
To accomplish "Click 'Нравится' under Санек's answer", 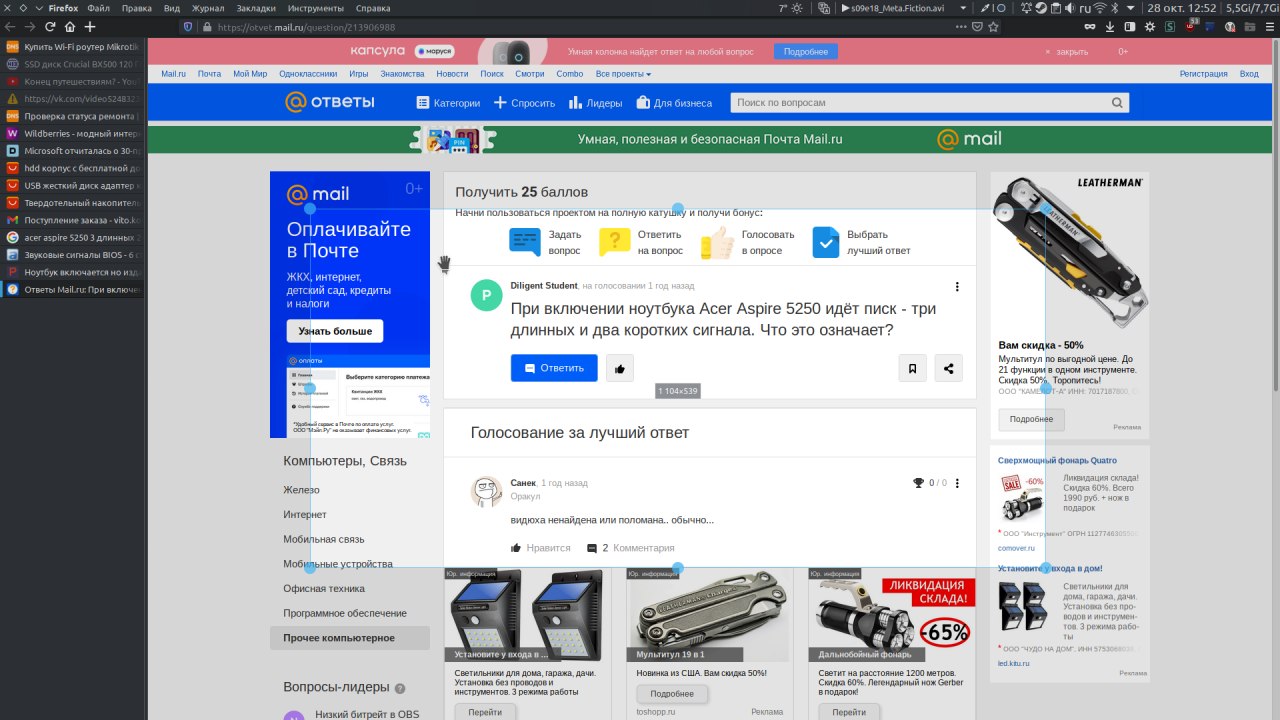I will click(540, 548).
